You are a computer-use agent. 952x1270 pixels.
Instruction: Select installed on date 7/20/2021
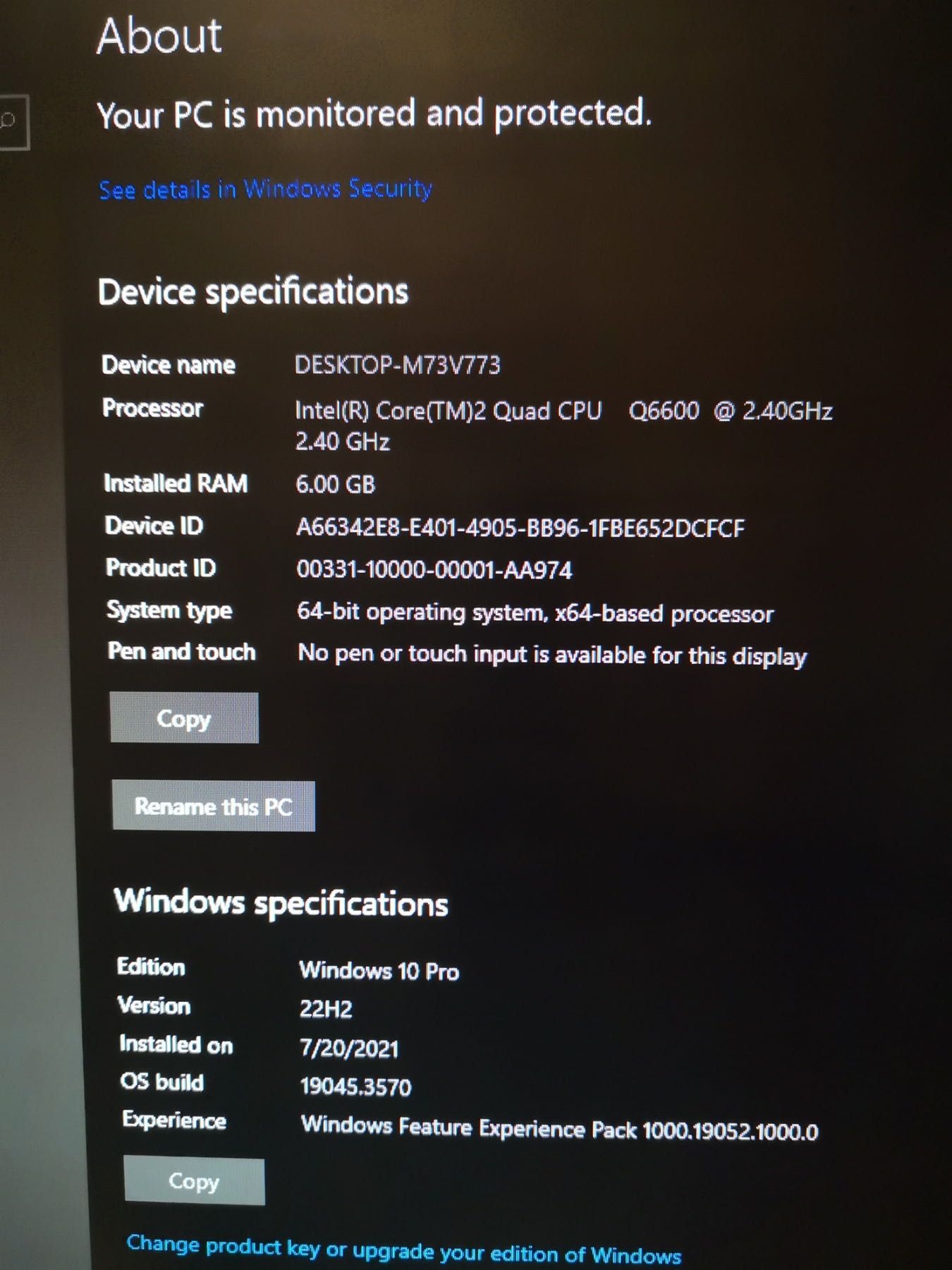(x=349, y=1048)
